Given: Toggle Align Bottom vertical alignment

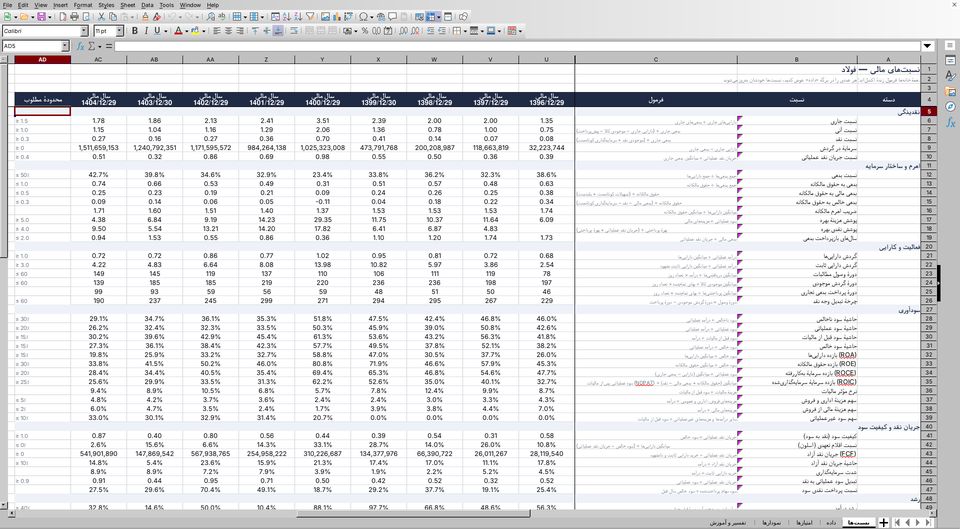Looking at the screenshot, I should tap(278, 31).
